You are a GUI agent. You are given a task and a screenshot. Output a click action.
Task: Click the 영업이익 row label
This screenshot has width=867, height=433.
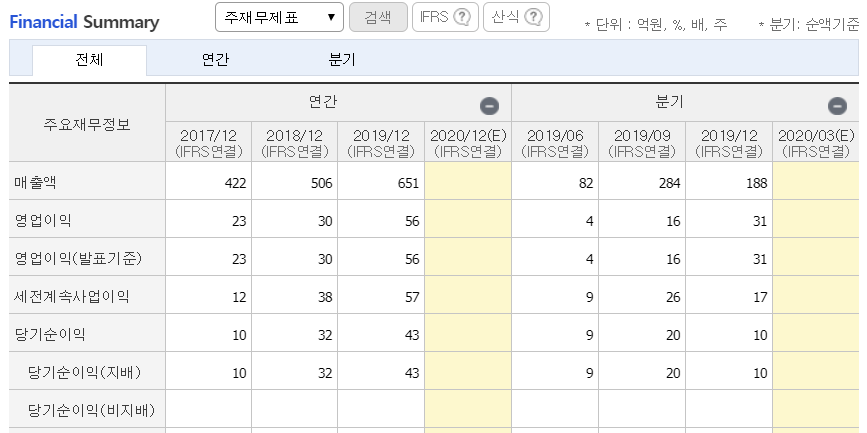click(x=43, y=221)
